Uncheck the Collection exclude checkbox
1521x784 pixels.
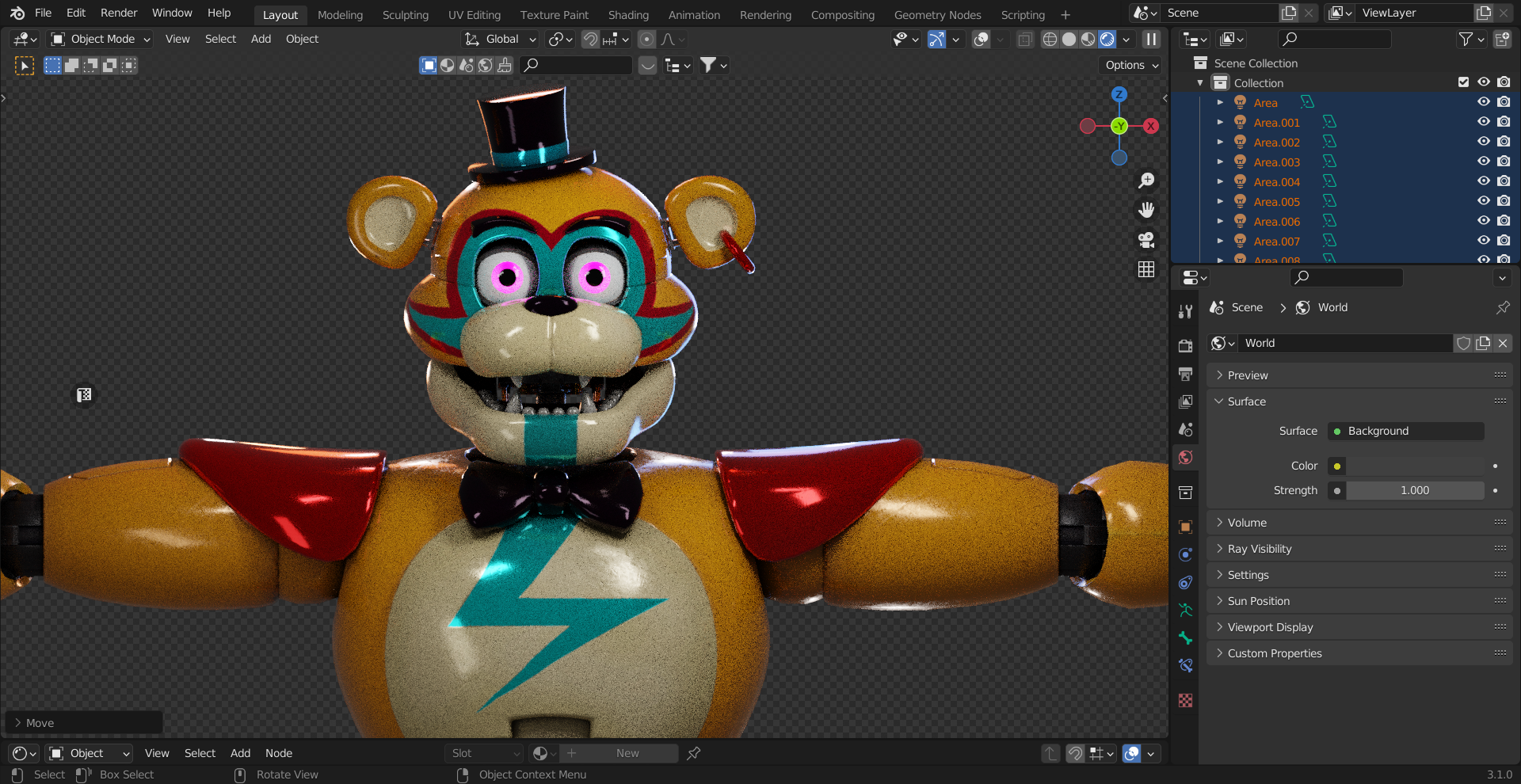tap(1463, 82)
